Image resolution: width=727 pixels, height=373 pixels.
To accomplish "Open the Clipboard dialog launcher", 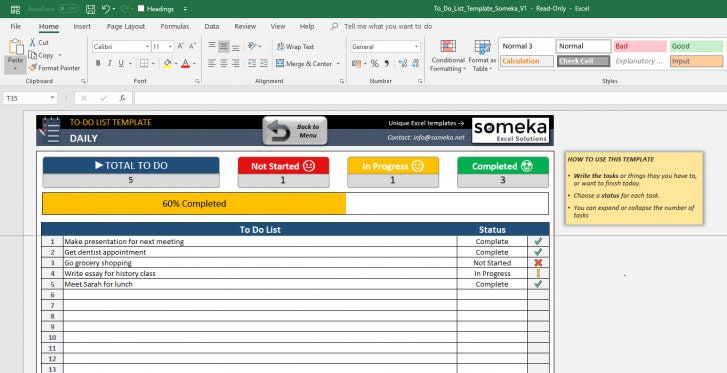I will coord(83,81).
